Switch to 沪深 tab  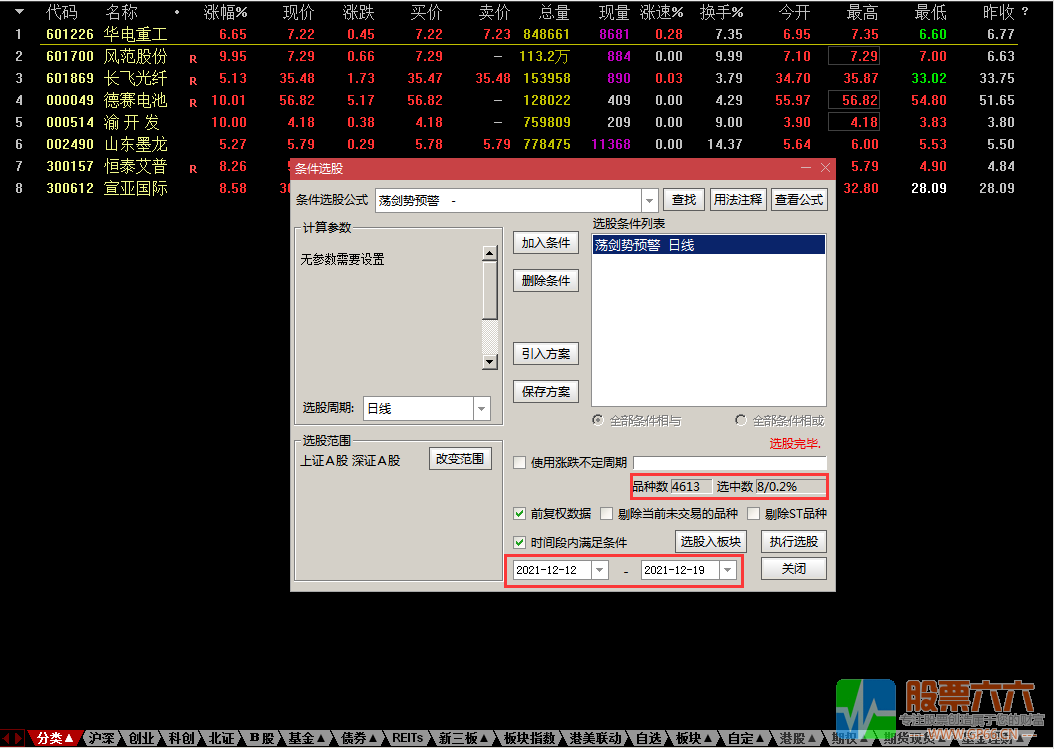[x=102, y=738]
